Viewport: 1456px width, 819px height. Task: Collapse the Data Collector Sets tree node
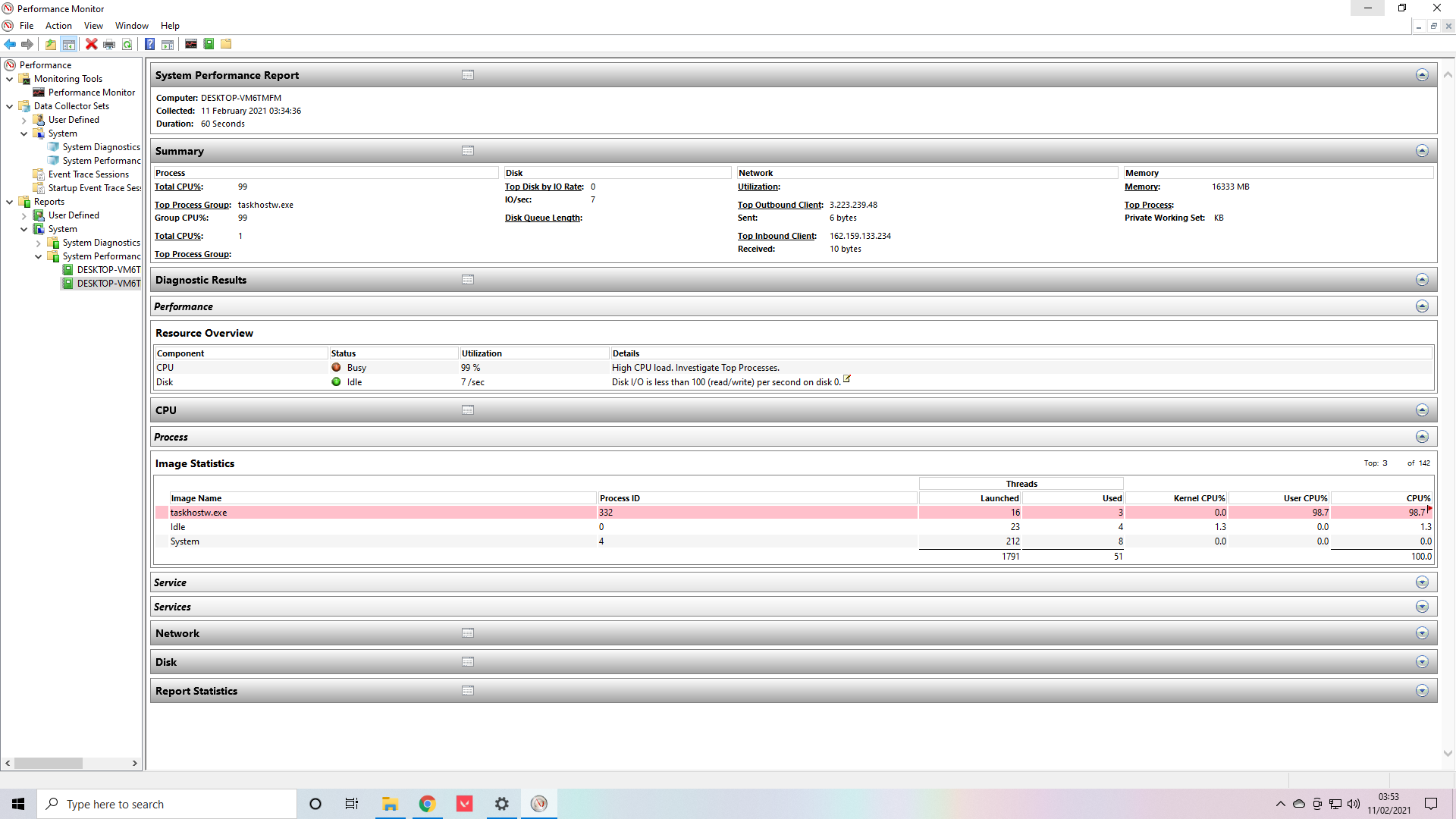(x=10, y=106)
